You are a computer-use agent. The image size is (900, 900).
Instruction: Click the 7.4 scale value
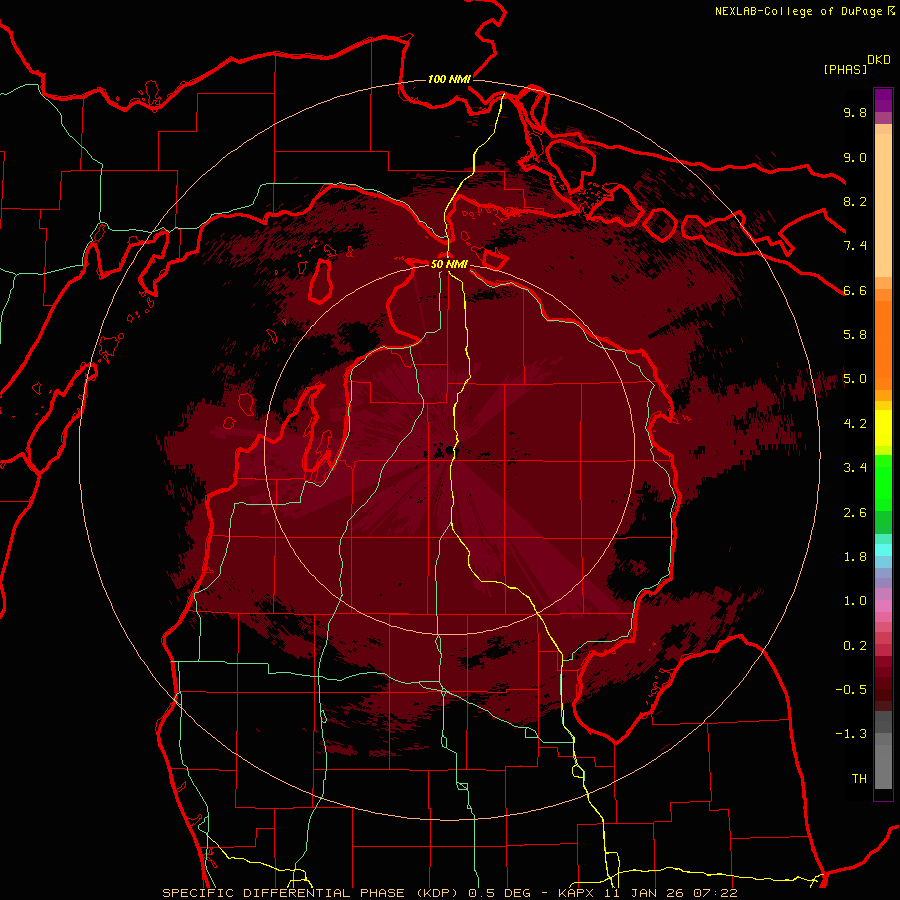coord(855,246)
